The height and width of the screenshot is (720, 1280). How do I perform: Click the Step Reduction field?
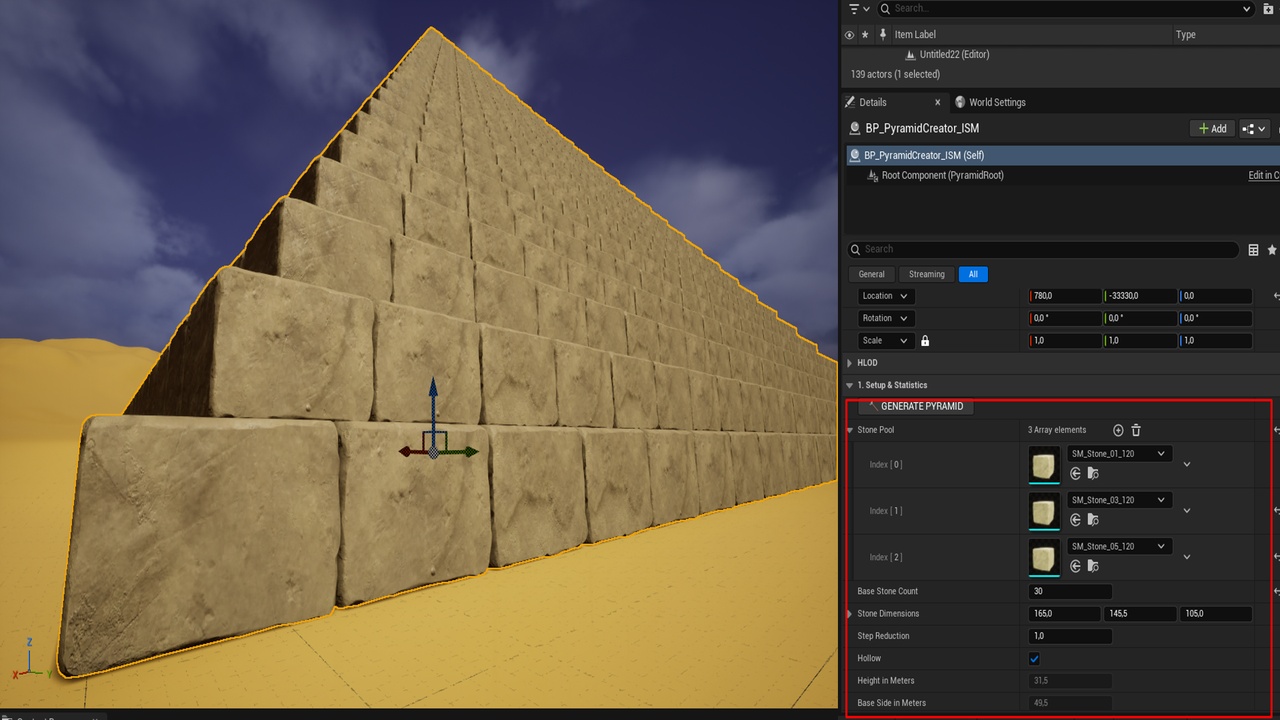[x=1070, y=636]
